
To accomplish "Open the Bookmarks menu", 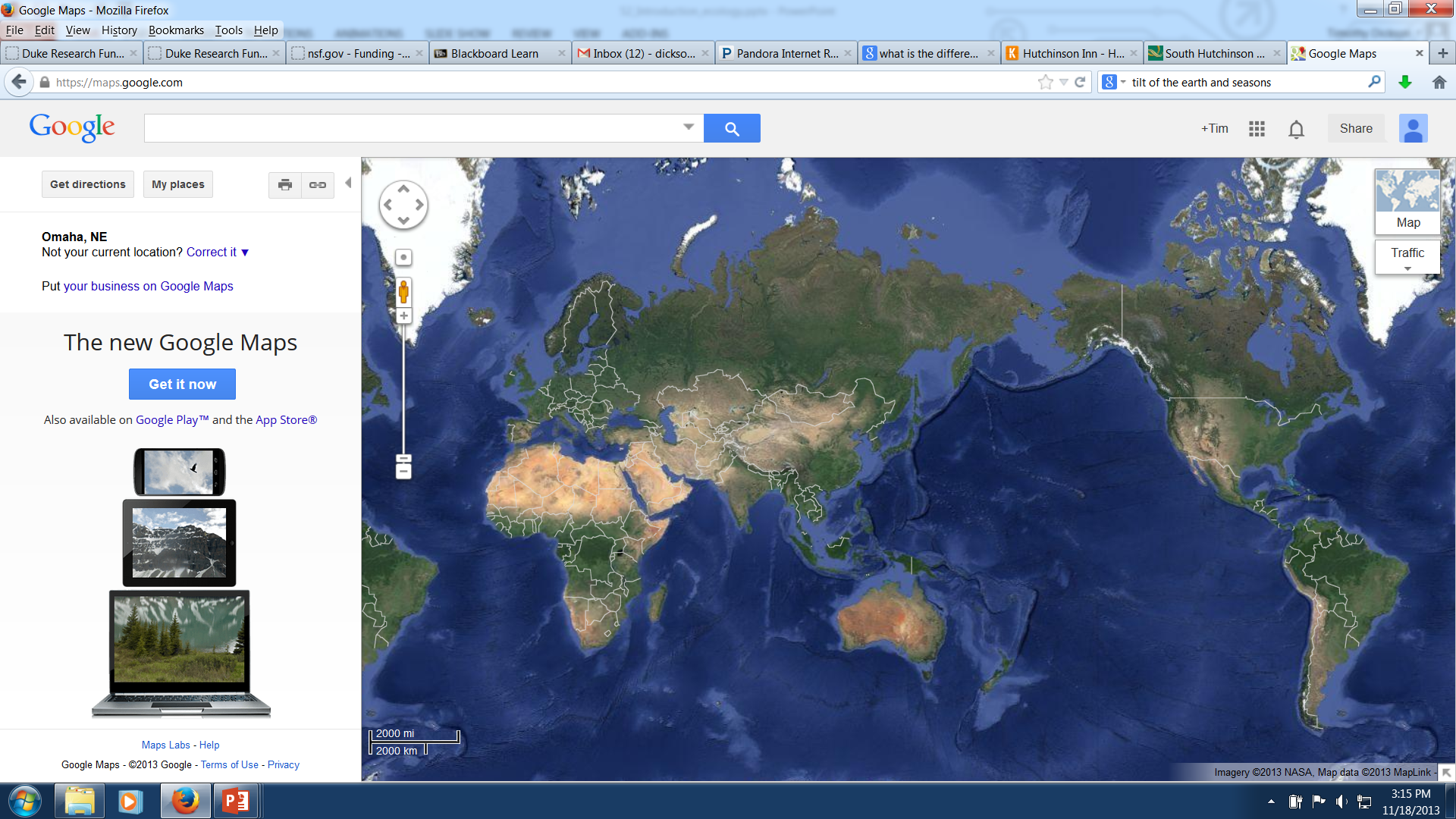I will pyautogui.click(x=176, y=30).
